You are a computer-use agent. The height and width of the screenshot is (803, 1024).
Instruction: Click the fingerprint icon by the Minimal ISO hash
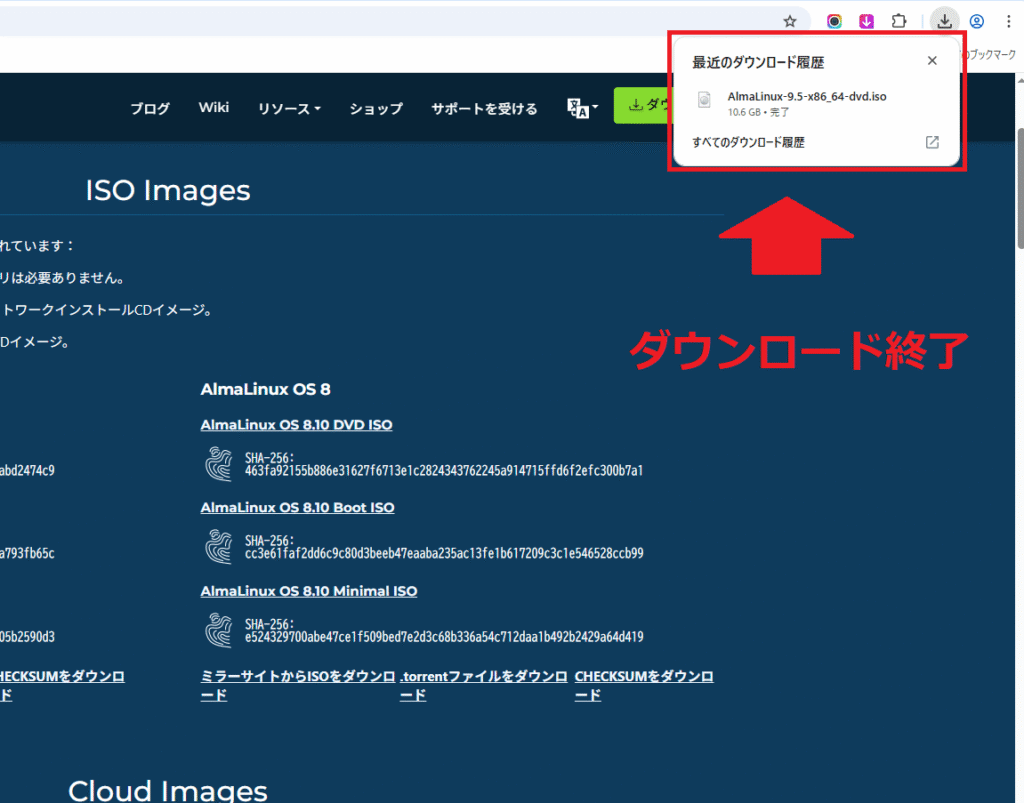pos(219,630)
